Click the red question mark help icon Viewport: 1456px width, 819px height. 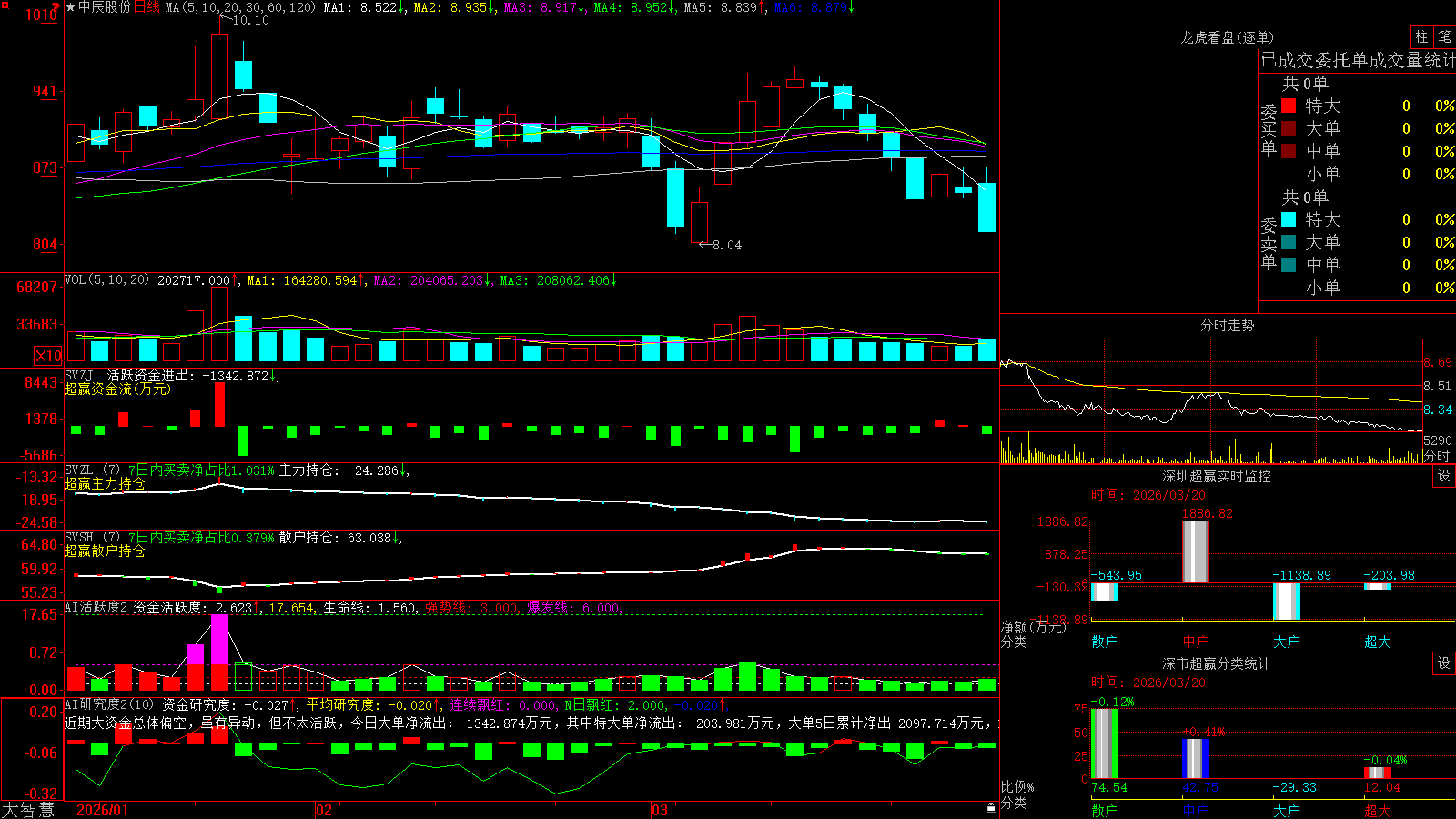56,6
